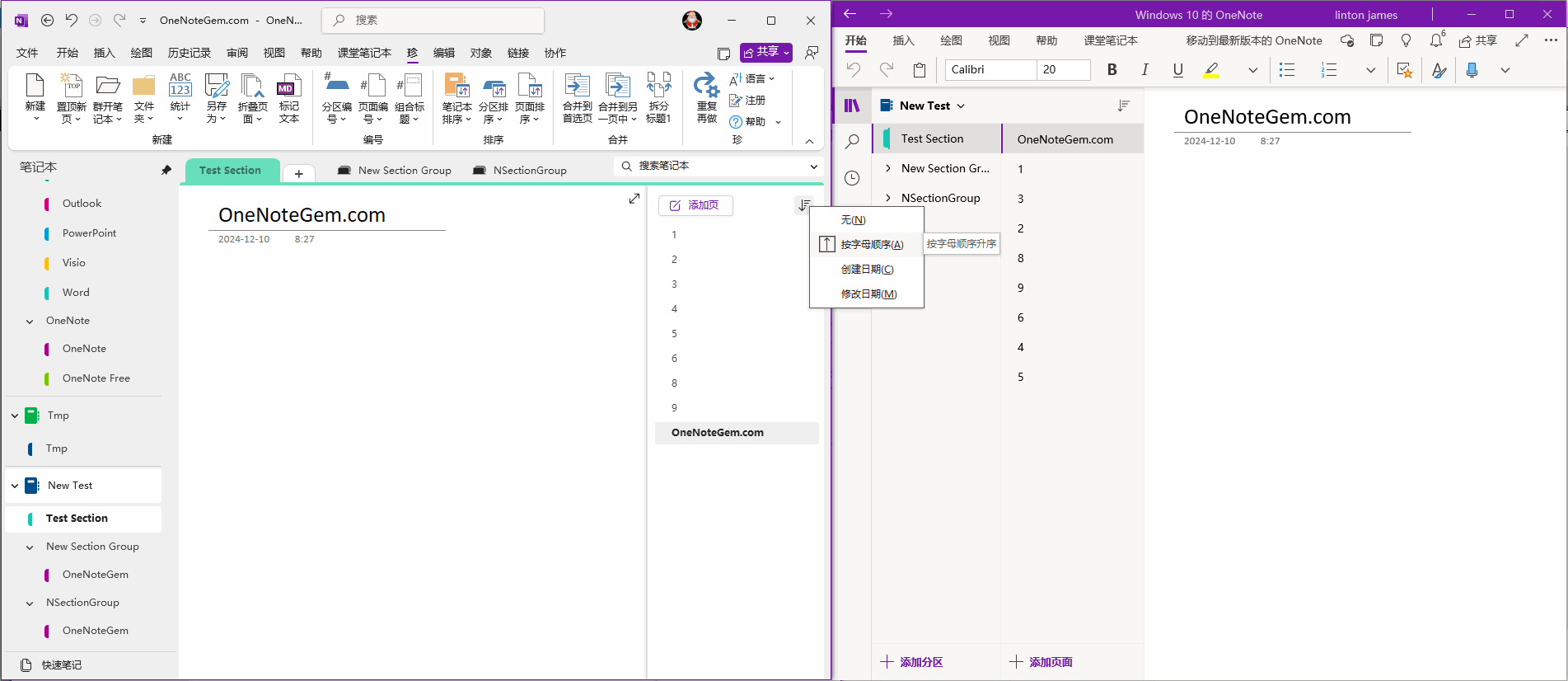
Task: Select 按字母顺序(A) sort menu entry
Action: [x=867, y=244]
